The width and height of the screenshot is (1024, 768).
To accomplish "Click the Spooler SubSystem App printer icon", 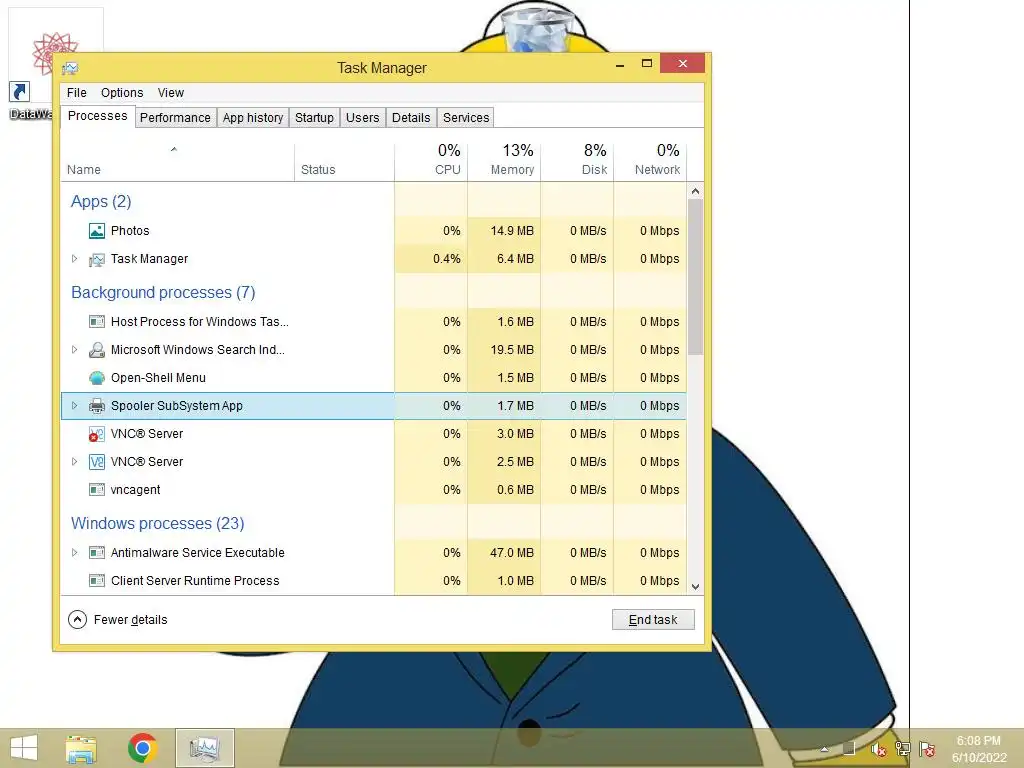I will pyautogui.click(x=97, y=406).
